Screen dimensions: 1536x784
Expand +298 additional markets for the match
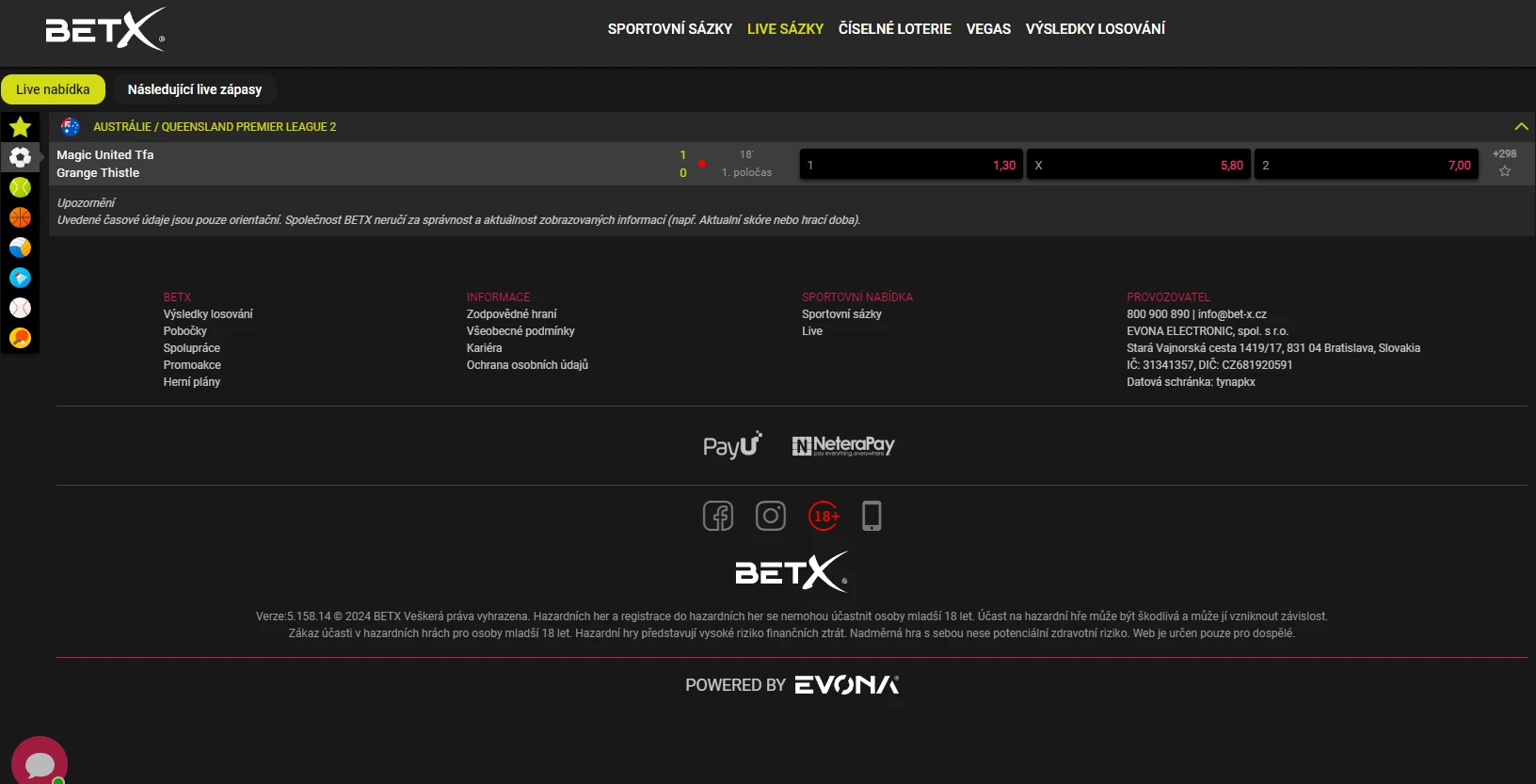[1504, 154]
